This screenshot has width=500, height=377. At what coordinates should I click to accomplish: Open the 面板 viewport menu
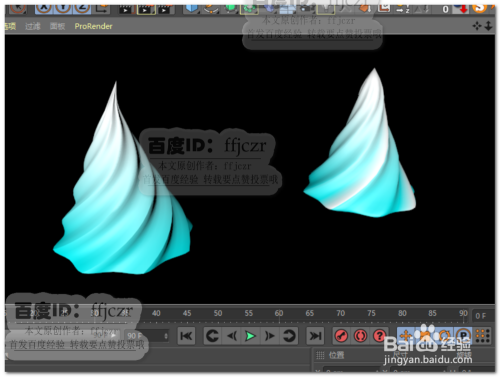click(x=57, y=26)
